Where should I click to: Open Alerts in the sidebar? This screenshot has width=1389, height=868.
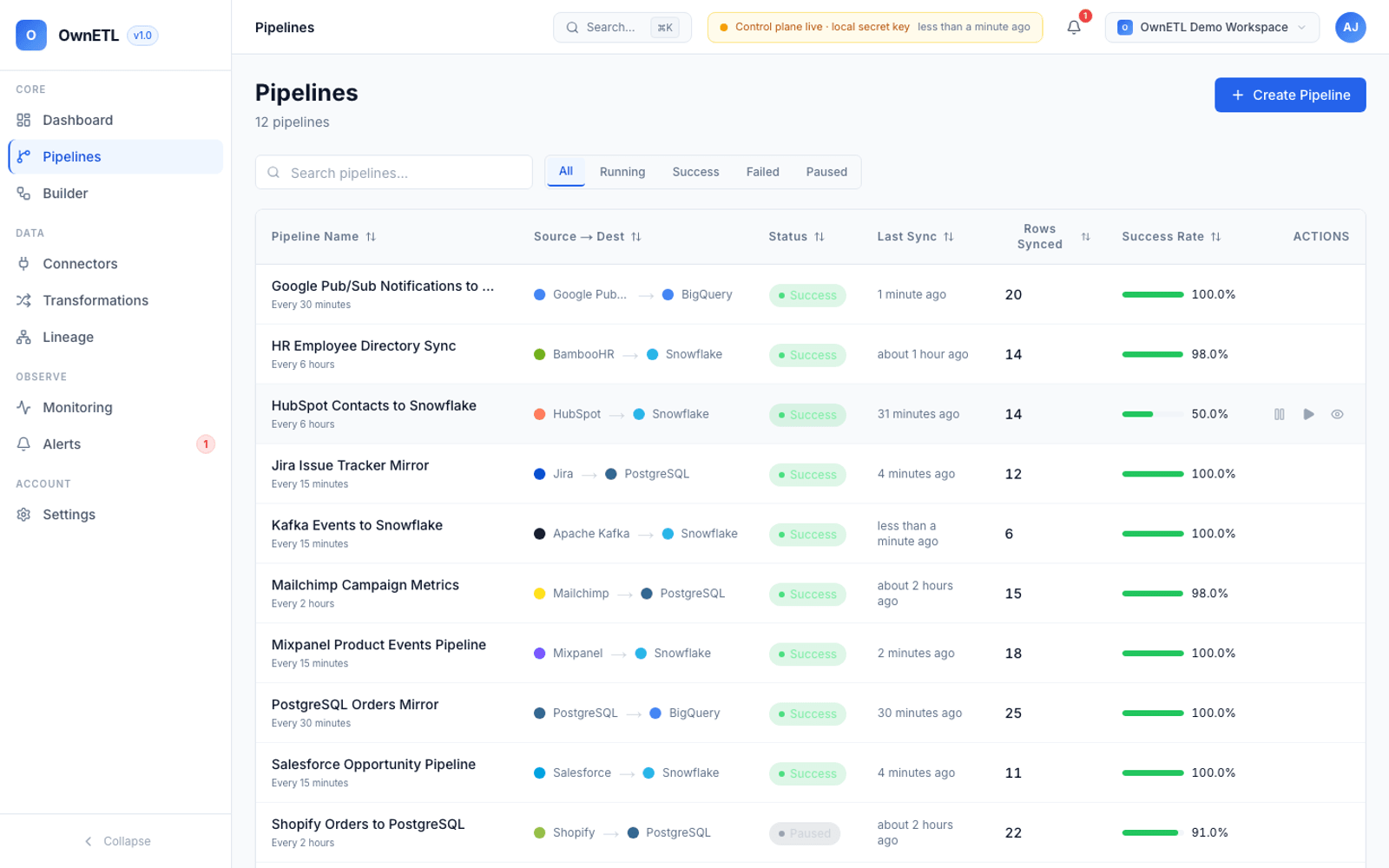pyautogui.click(x=115, y=444)
